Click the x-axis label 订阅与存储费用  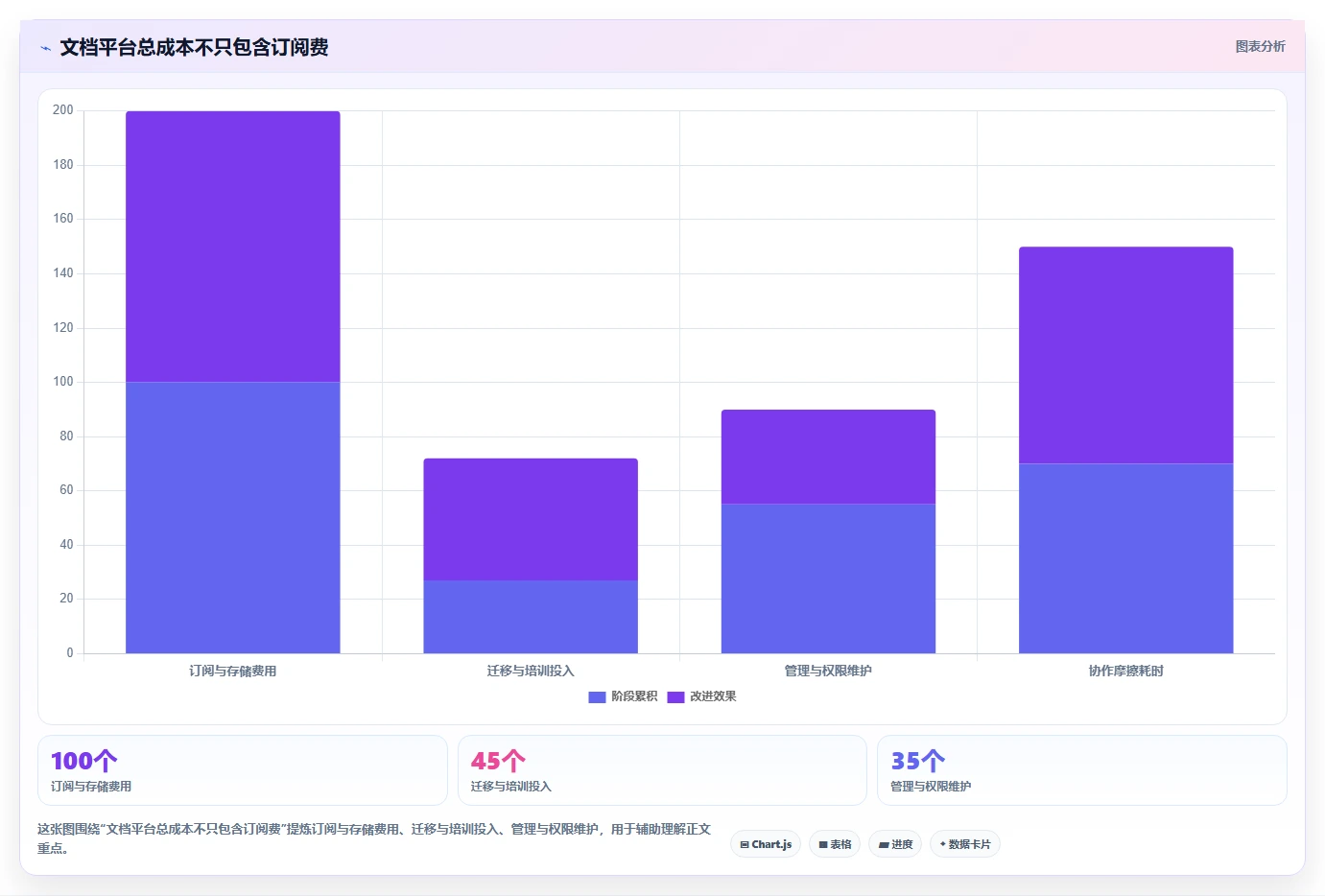coord(233,672)
